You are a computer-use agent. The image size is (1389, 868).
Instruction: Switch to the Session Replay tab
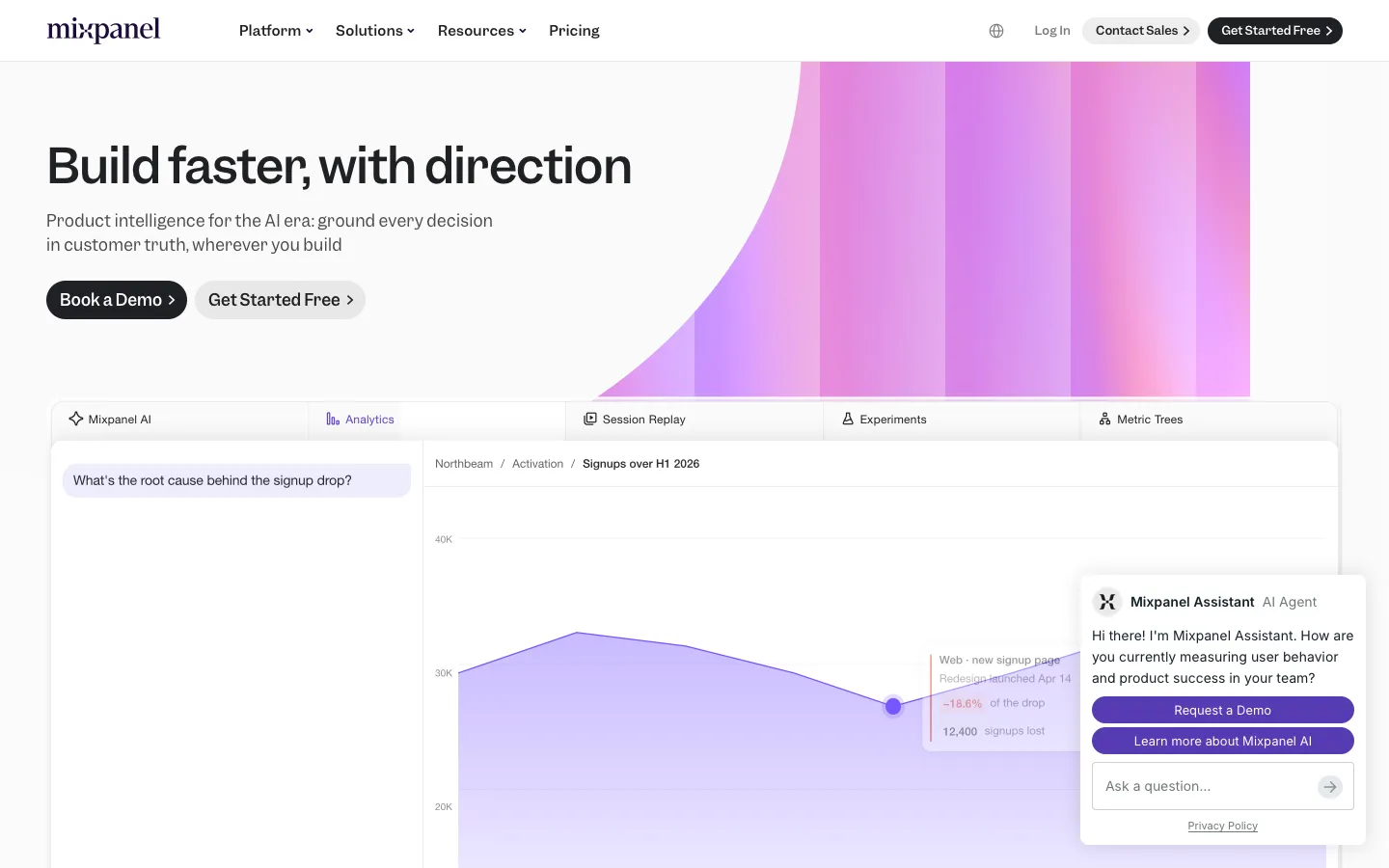pyautogui.click(x=694, y=420)
